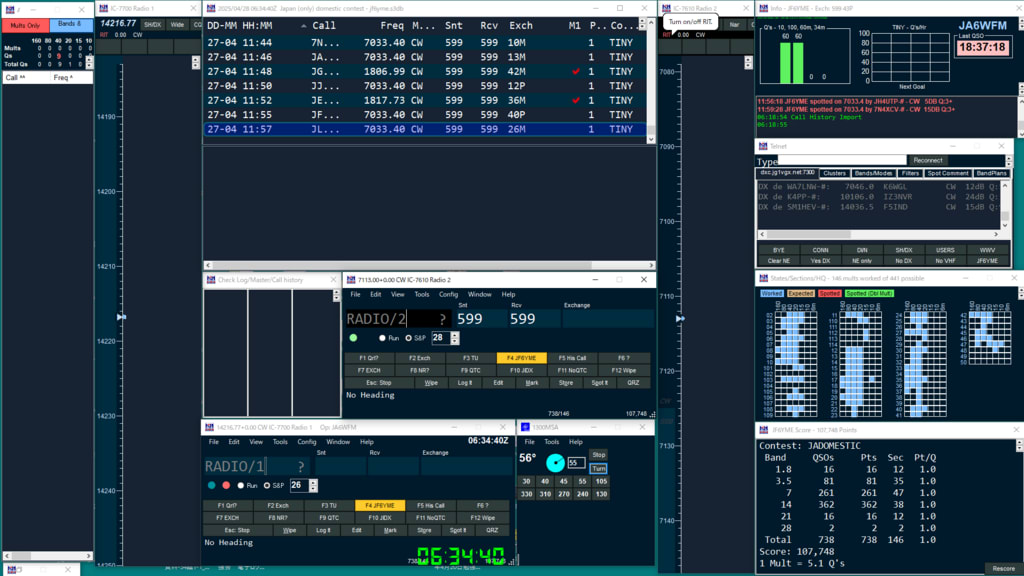Click the 1300MSA rotor window icon

coord(525,427)
